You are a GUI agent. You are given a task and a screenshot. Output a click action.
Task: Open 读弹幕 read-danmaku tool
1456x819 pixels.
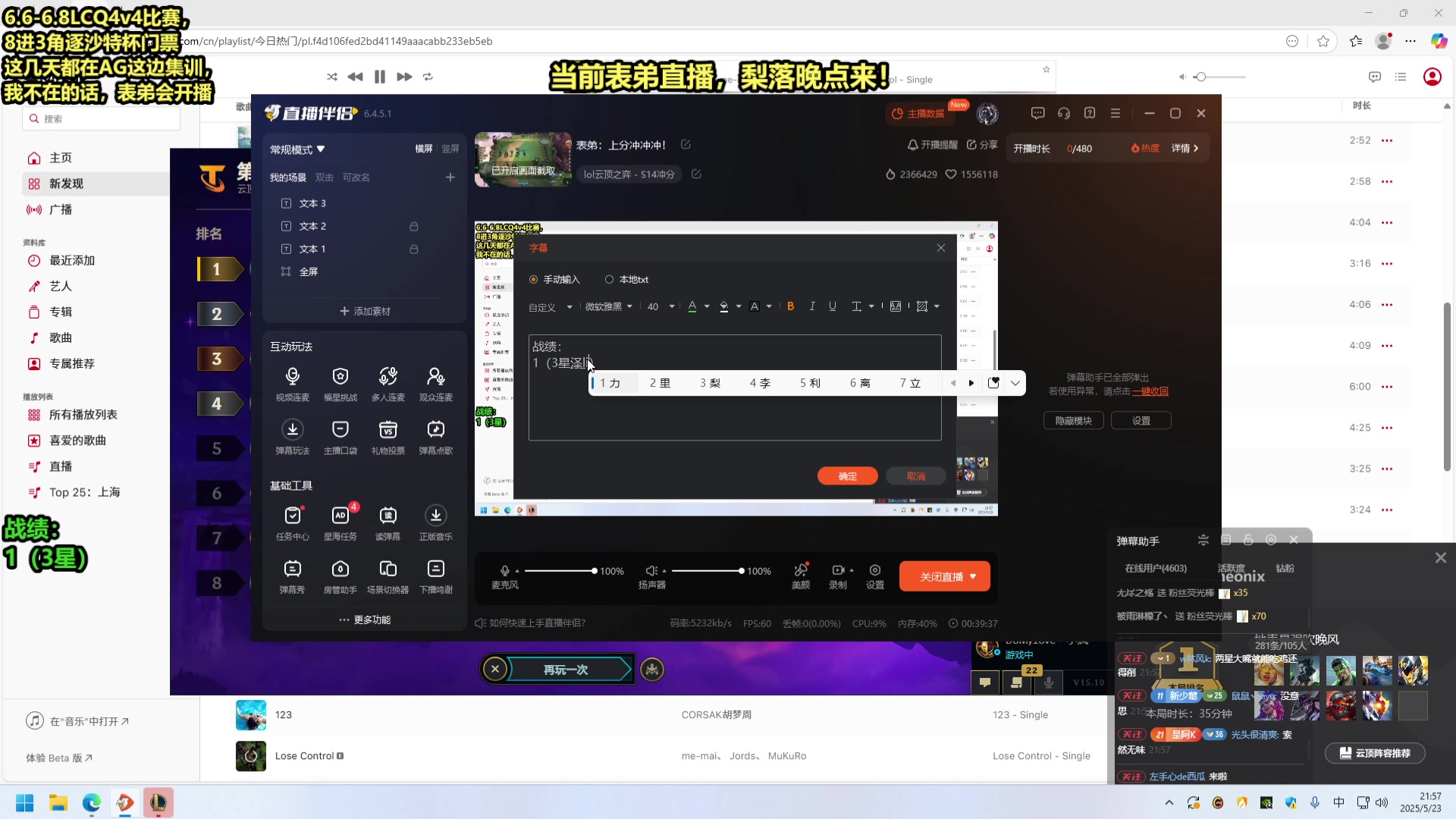[x=388, y=522]
